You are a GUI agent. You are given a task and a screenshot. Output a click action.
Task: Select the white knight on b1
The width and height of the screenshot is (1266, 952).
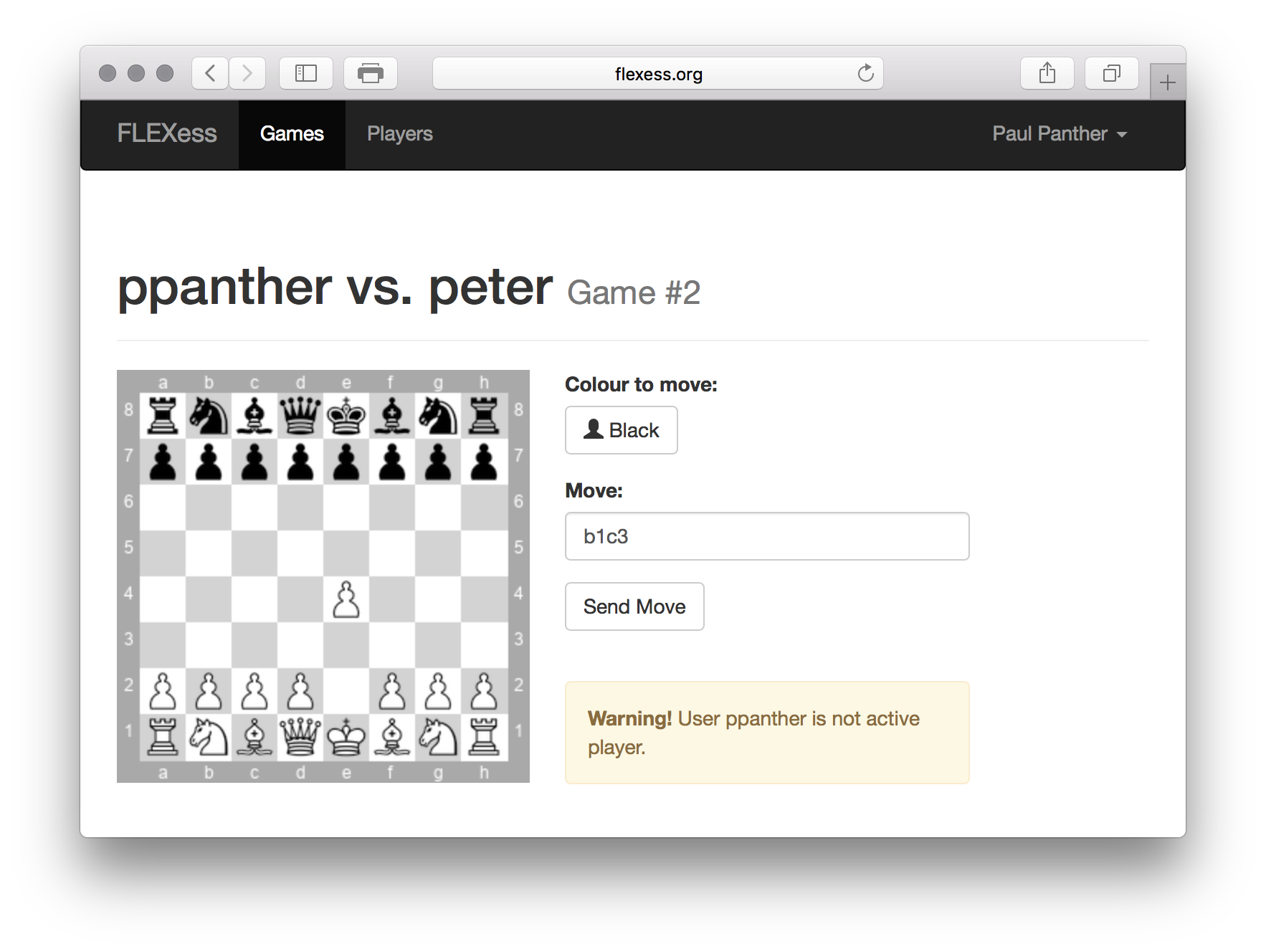coord(209,737)
